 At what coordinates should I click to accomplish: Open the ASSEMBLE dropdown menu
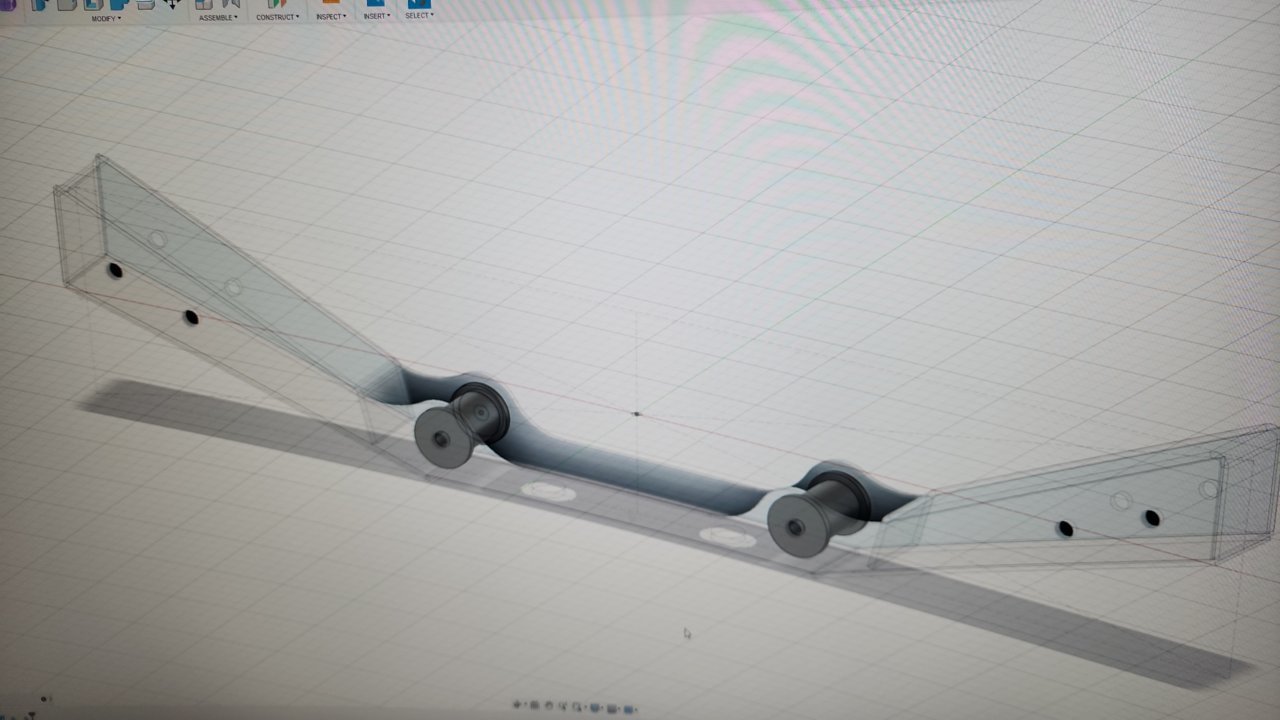pos(218,17)
